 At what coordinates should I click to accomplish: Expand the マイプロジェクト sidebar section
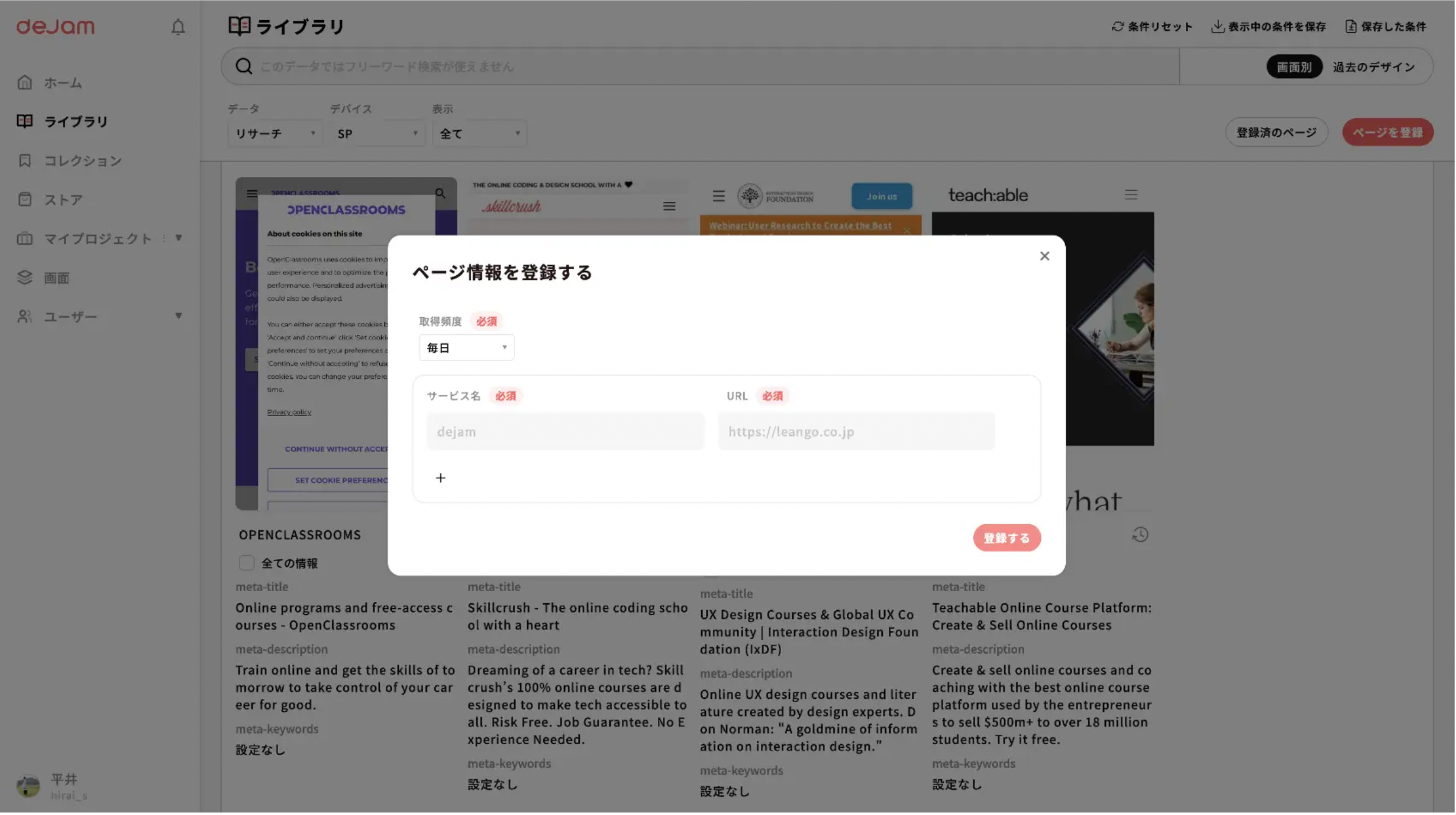pos(178,238)
